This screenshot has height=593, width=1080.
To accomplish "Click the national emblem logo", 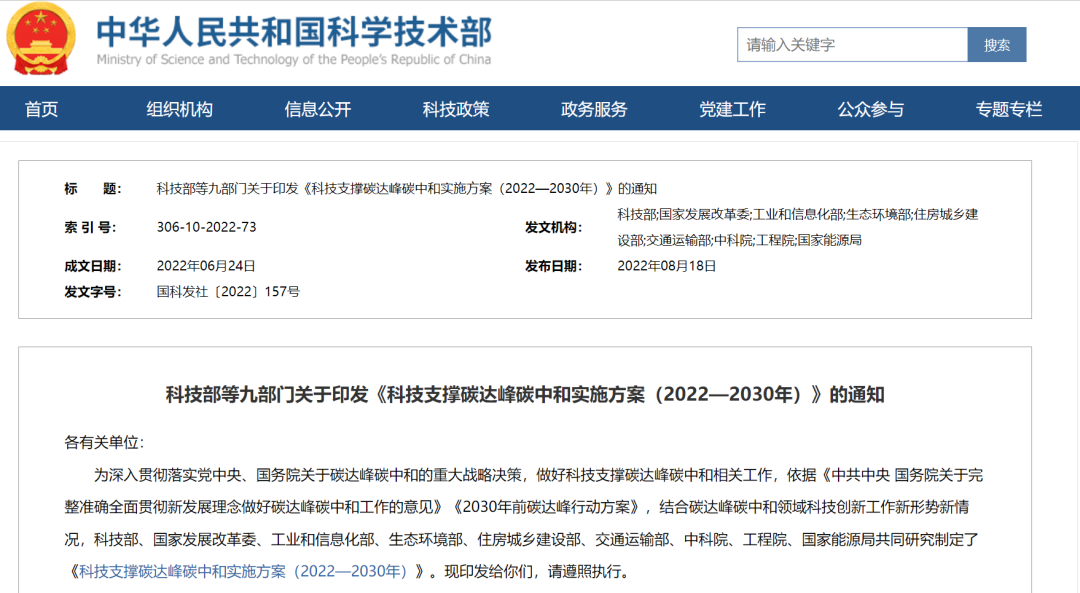I will [x=40, y=39].
